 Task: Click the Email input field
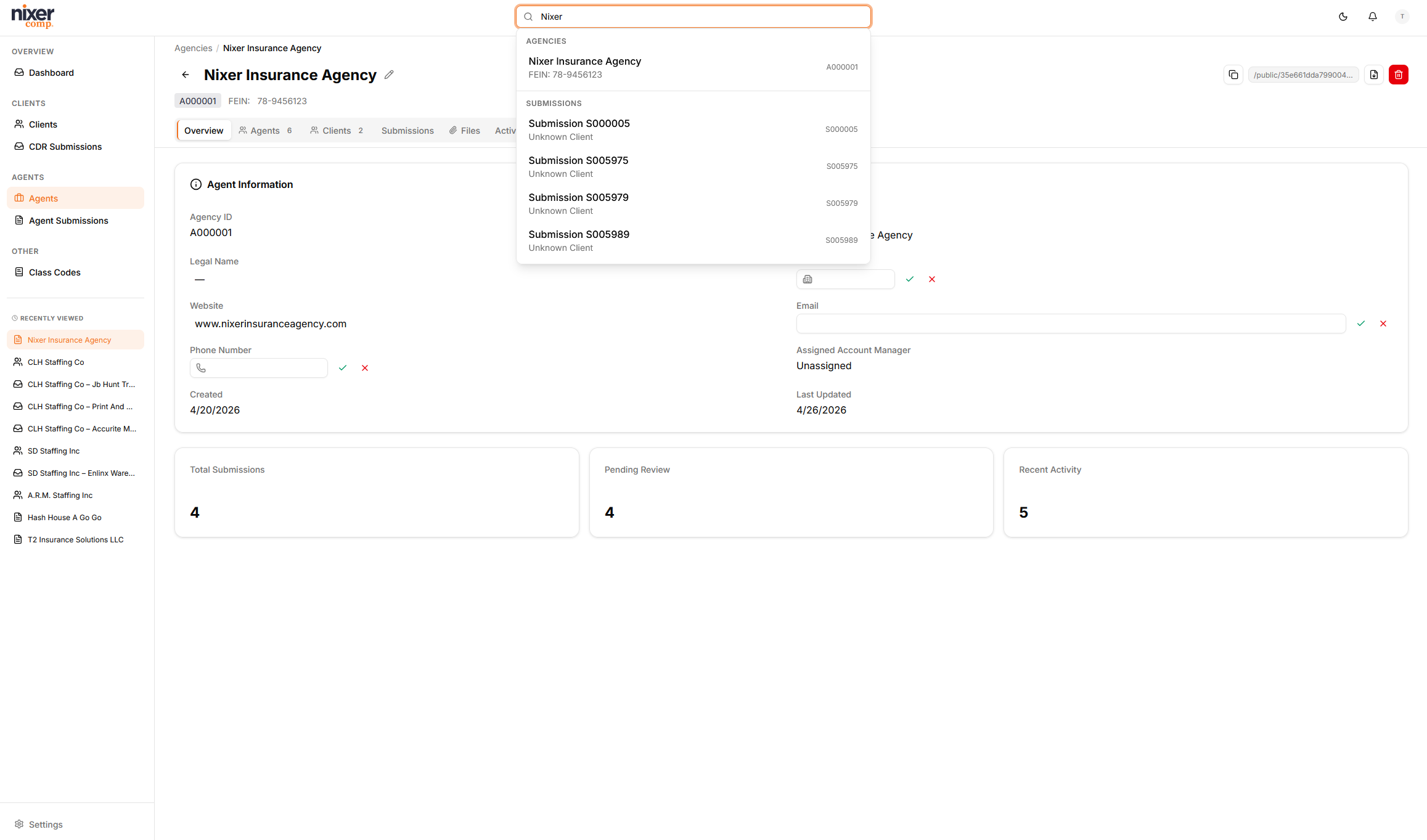click(x=1071, y=324)
